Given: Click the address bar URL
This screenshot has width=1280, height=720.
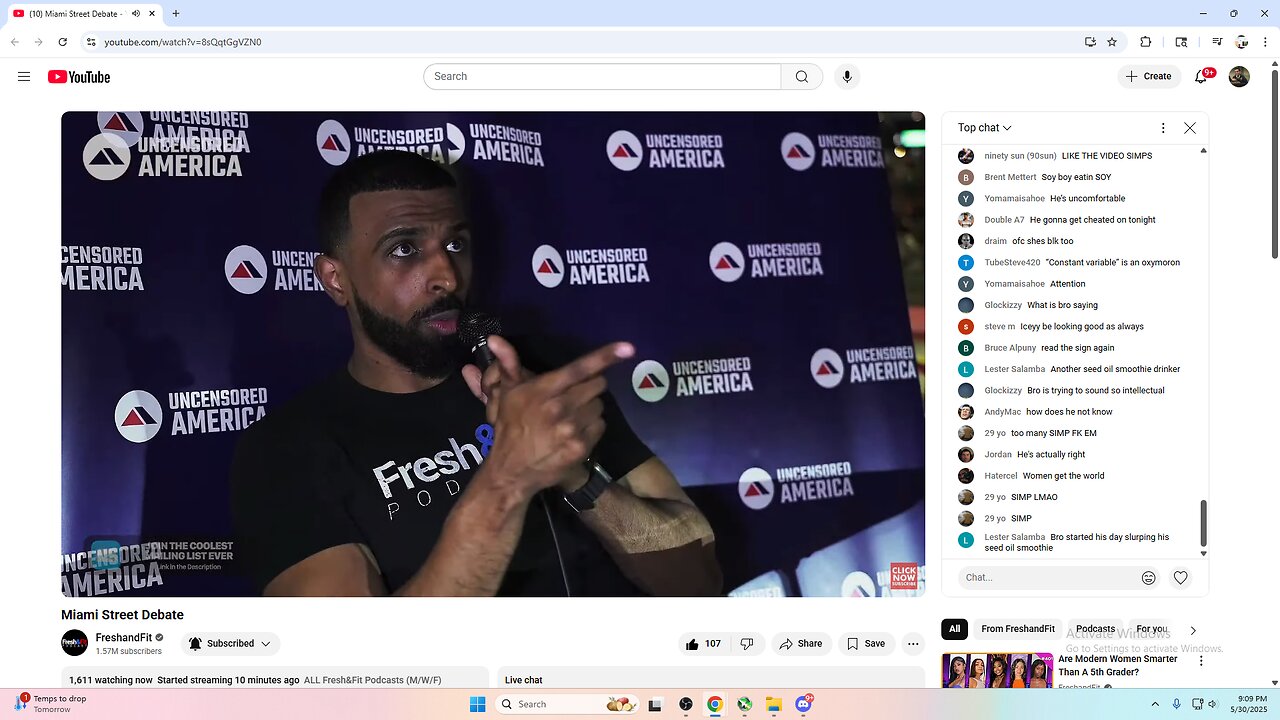Looking at the screenshot, I should (x=183, y=42).
